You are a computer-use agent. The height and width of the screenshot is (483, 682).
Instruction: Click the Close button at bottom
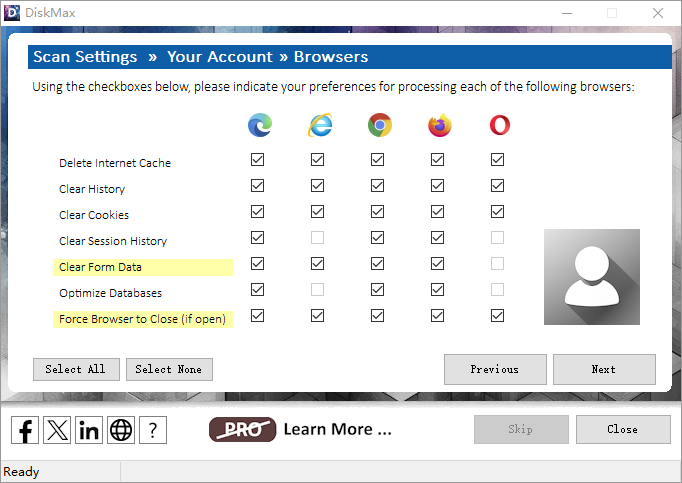pos(623,429)
